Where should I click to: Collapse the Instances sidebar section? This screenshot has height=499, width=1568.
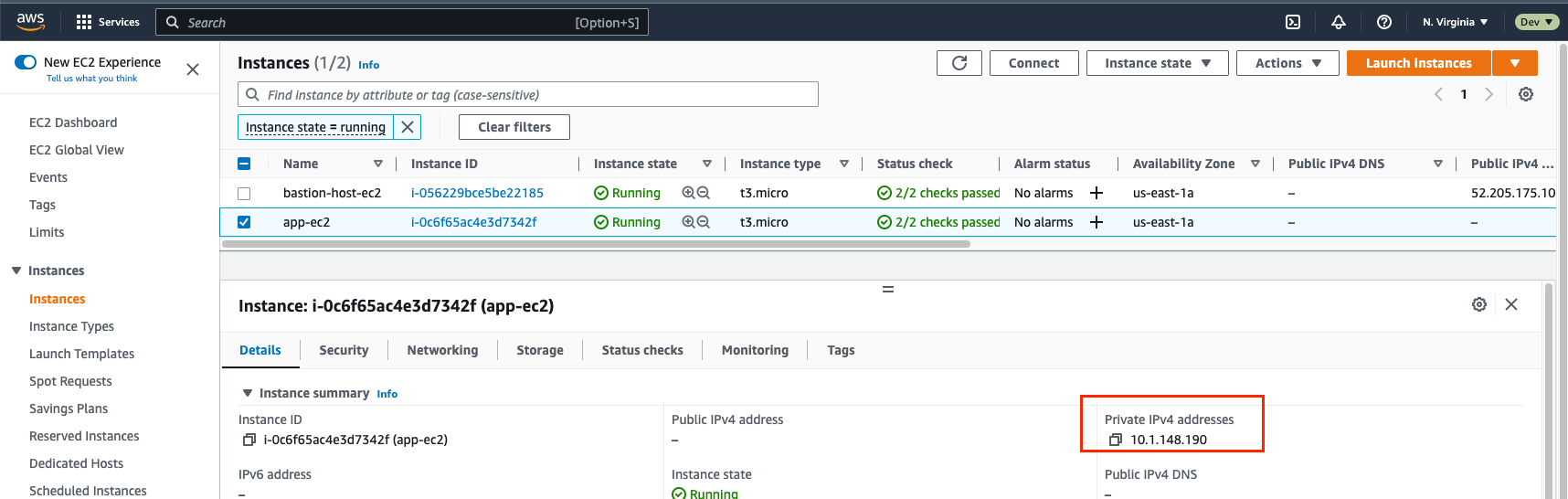tap(16, 271)
